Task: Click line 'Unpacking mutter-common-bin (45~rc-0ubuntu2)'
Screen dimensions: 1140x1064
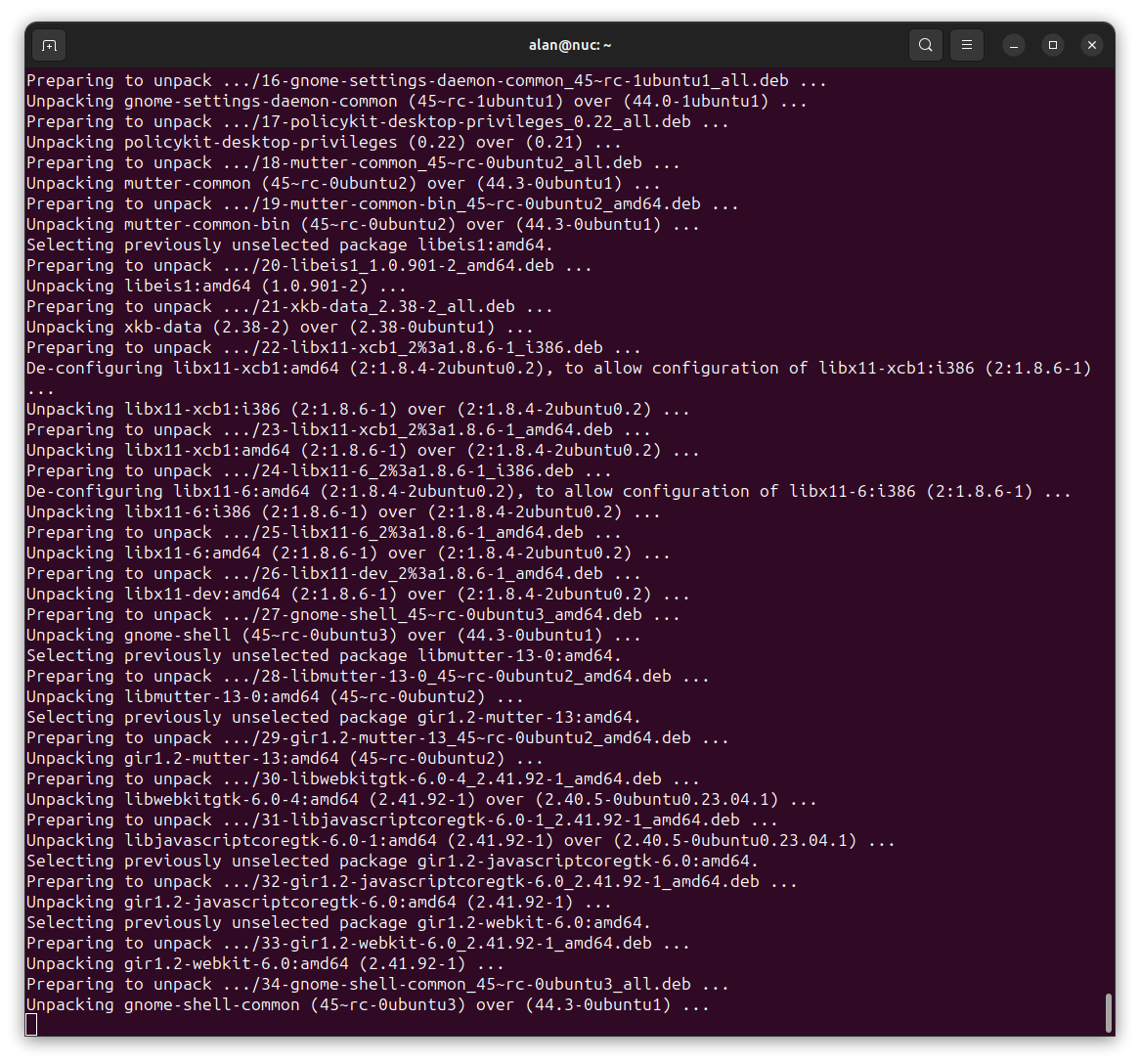Action: coord(363,225)
